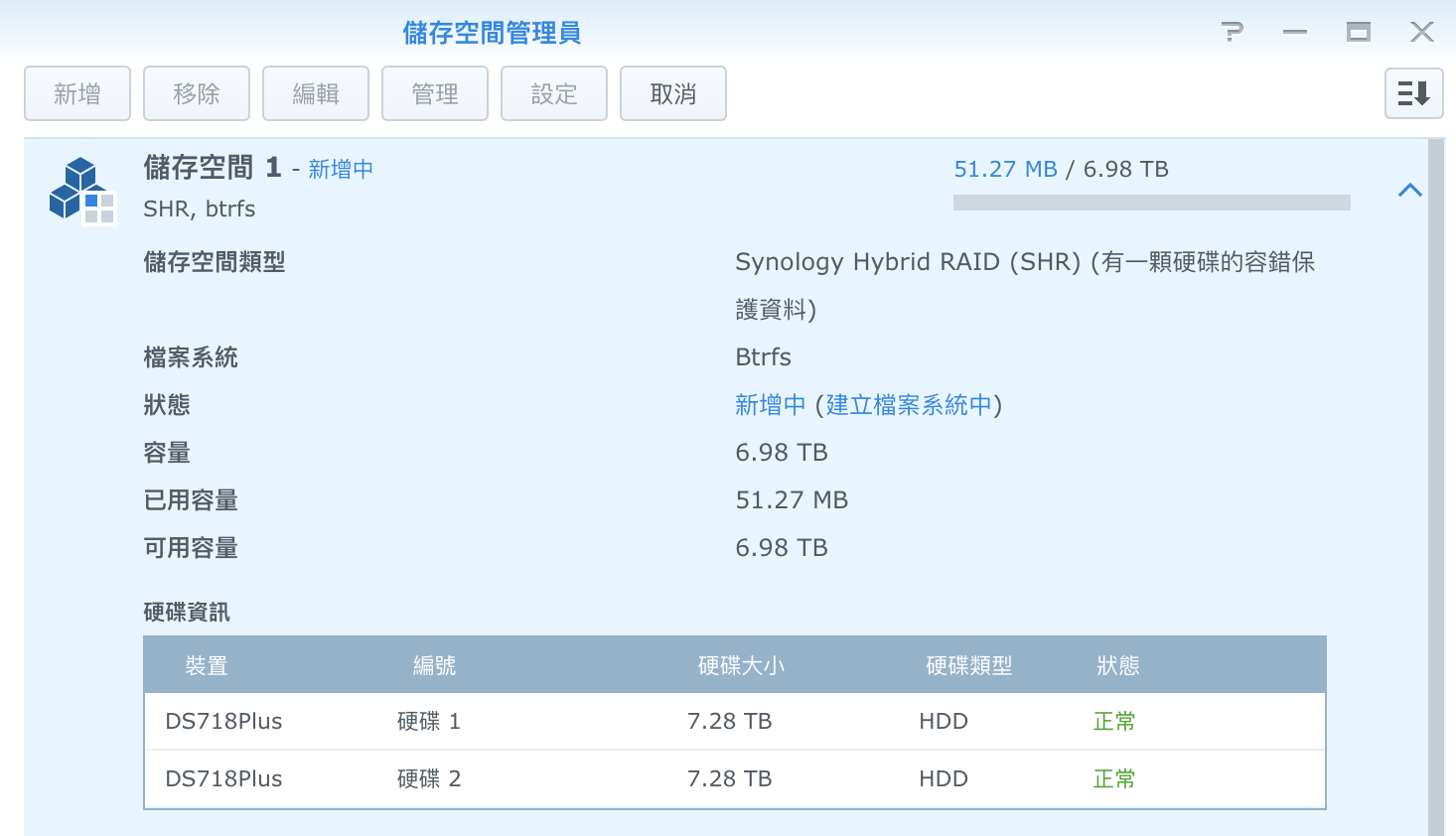Click the storage usage progress bar
The height and width of the screenshot is (836, 1456).
[x=1151, y=203]
